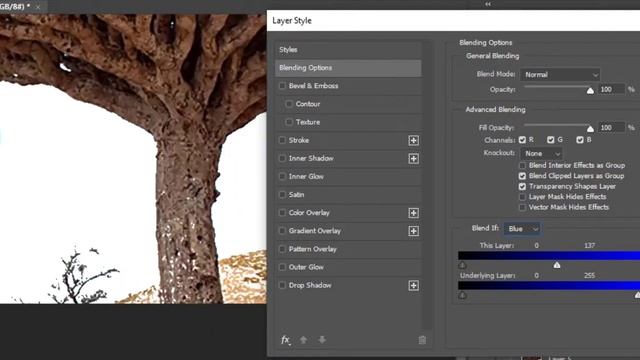Viewport: 640px width, 360px height.
Task: Toggle the B channel checkbox
Action: tap(580, 140)
